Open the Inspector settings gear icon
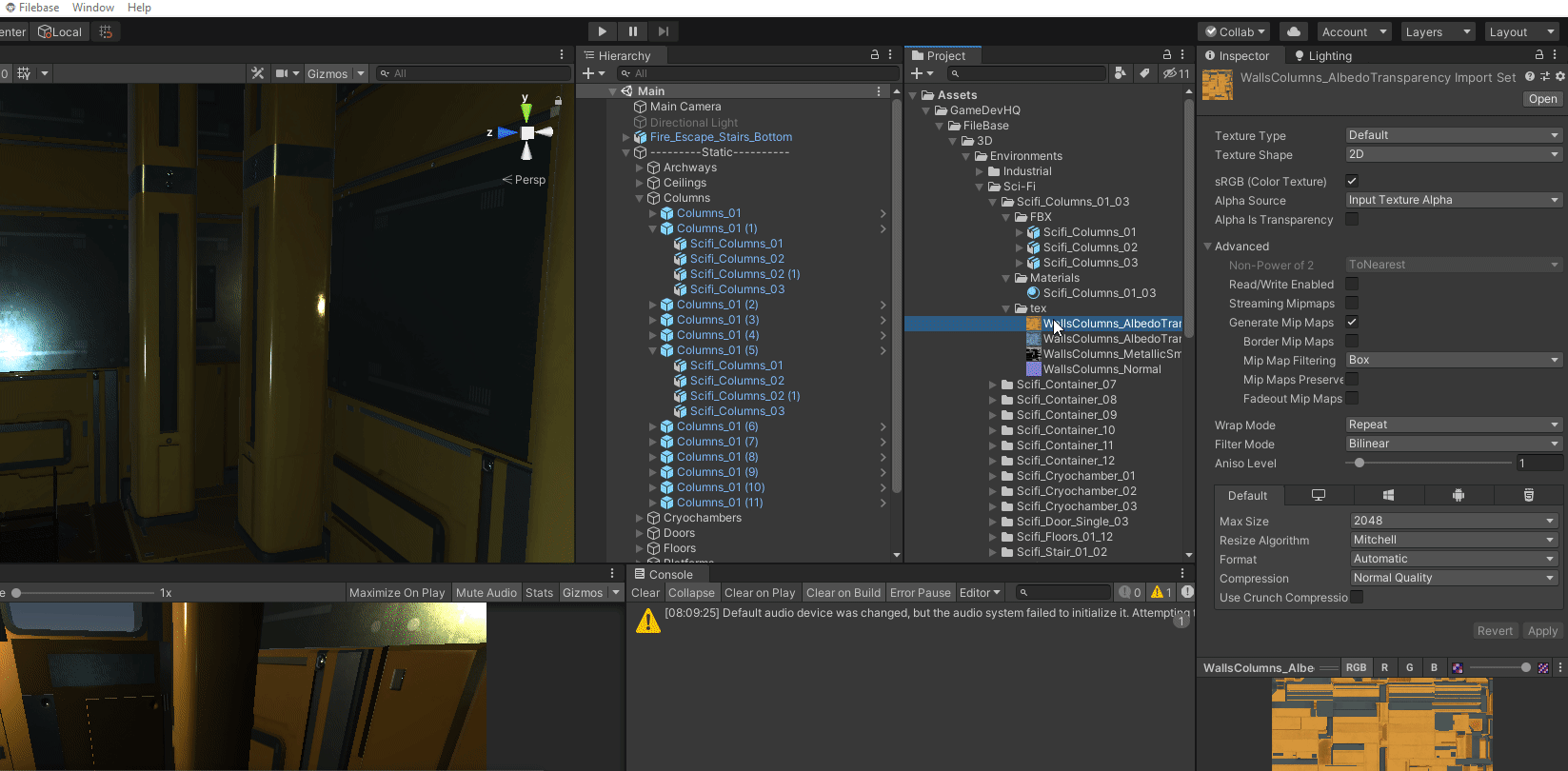The width and height of the screenshot is (1568, 771). tap(1559, 76)
